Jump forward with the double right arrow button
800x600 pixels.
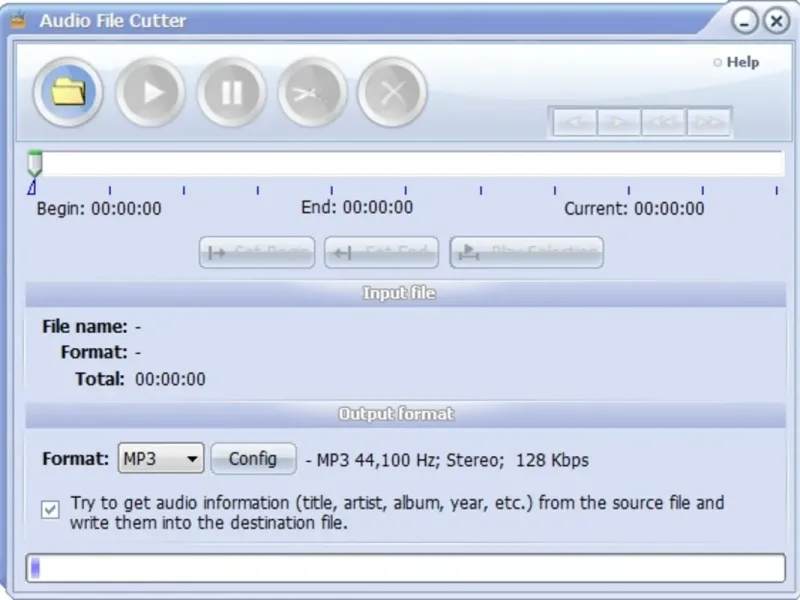coord(708,122)
